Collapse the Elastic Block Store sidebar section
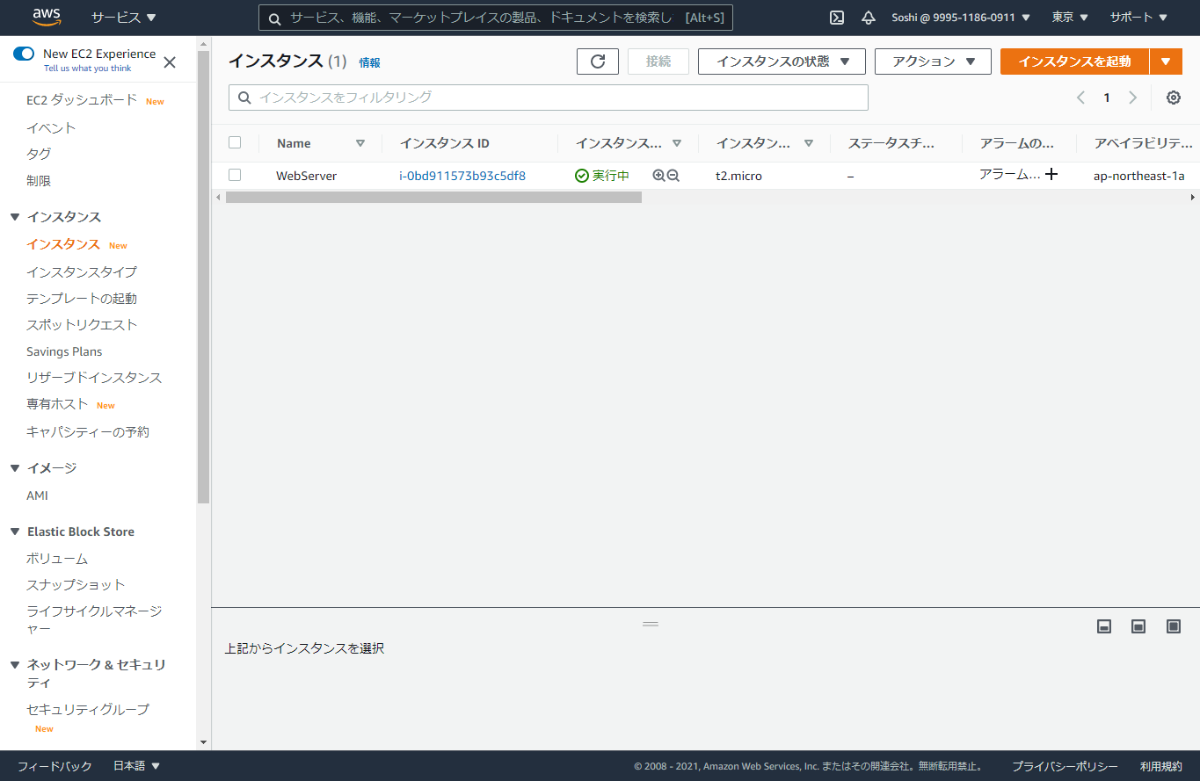The image size is (1200, 781). pos(15,532)
